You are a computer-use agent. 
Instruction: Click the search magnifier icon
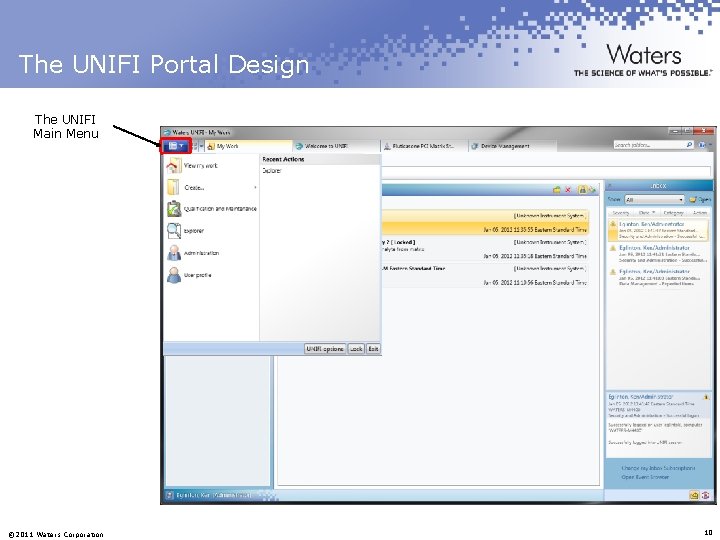coord(689,145)
